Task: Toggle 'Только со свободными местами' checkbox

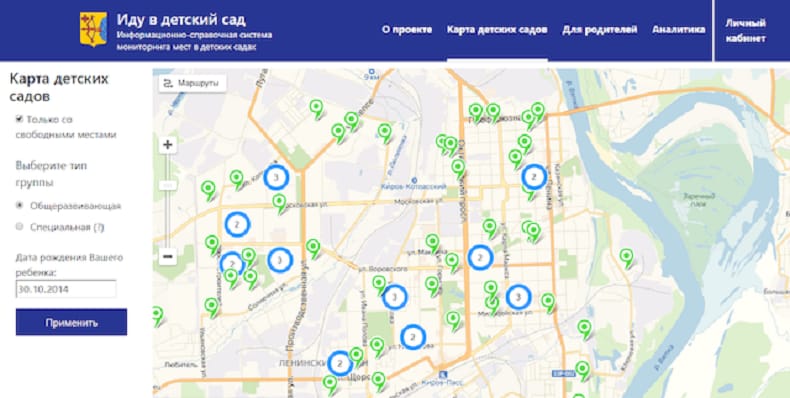Action: click(x=19, y=119)
